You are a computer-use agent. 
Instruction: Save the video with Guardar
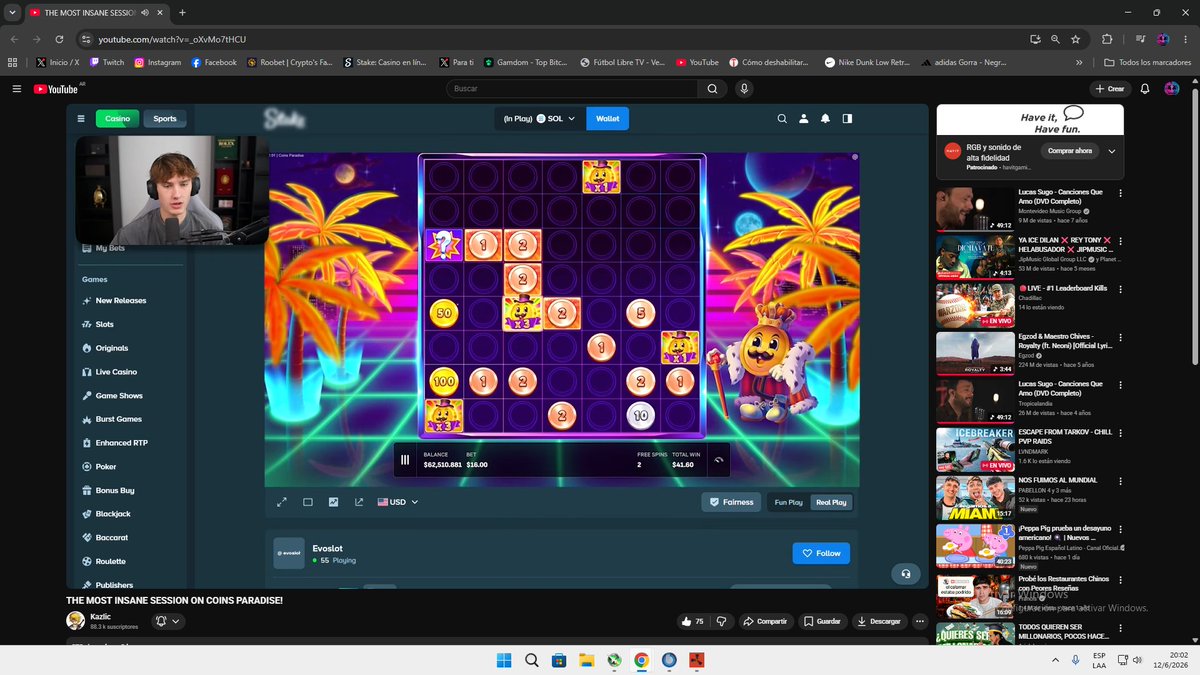tap(823, 621)
